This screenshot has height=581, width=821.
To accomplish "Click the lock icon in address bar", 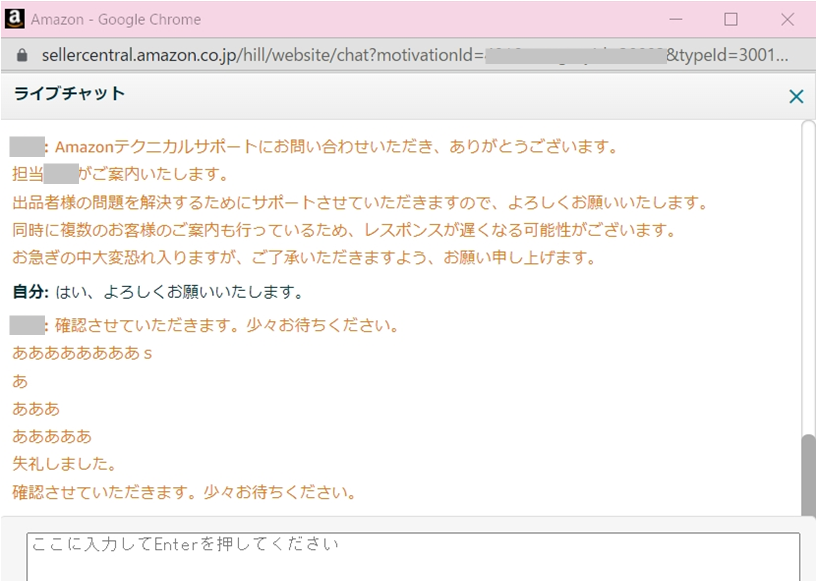I will (x=22, y=55).
